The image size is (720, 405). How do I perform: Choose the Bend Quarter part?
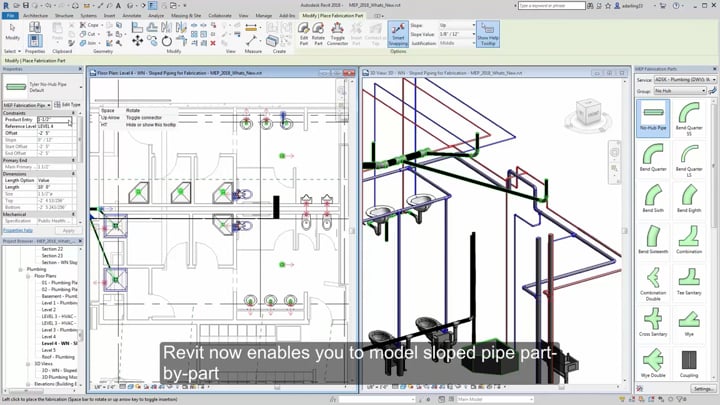(x=653, y=158)
